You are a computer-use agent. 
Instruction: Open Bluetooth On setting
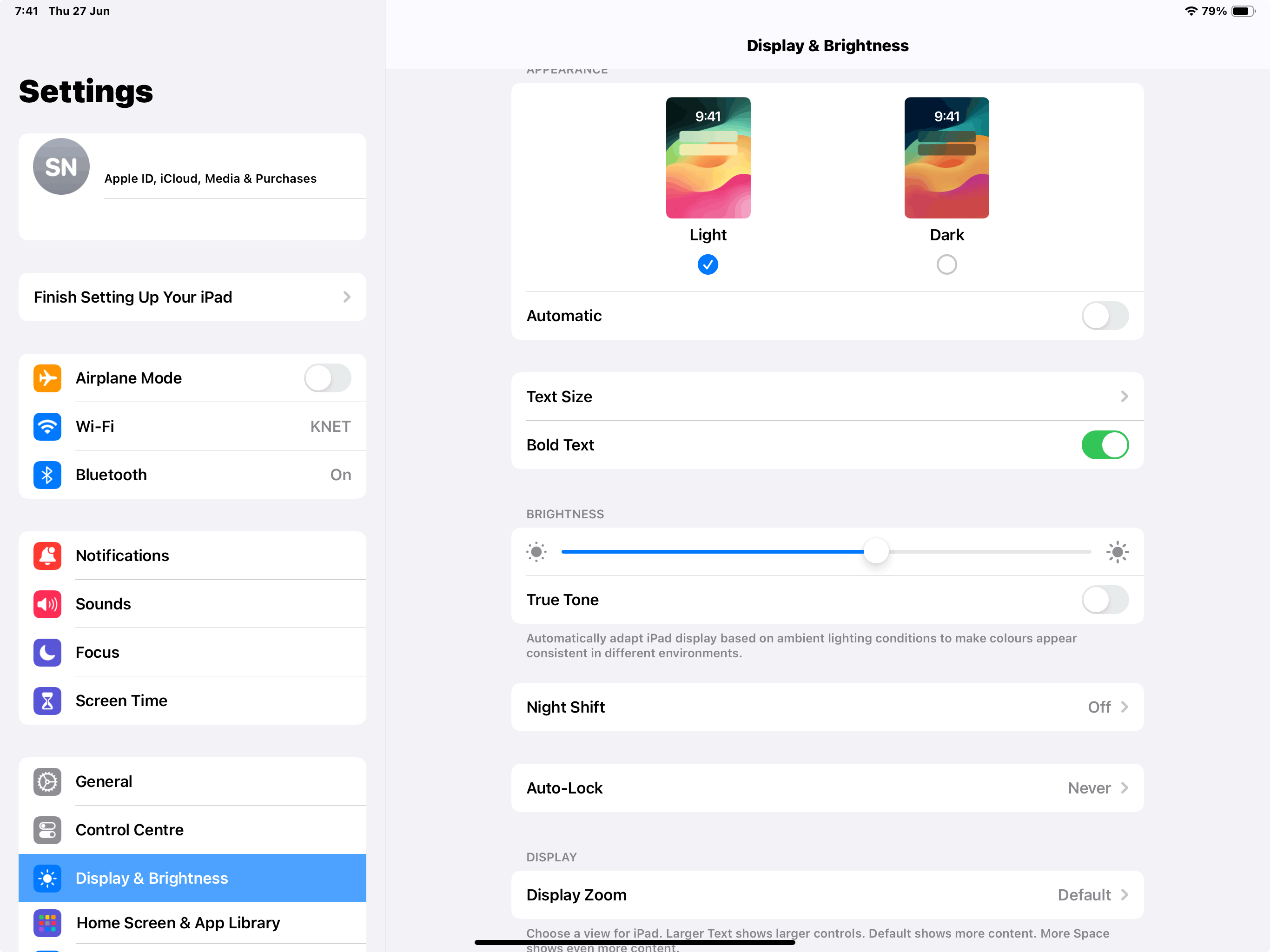point(192,475)
